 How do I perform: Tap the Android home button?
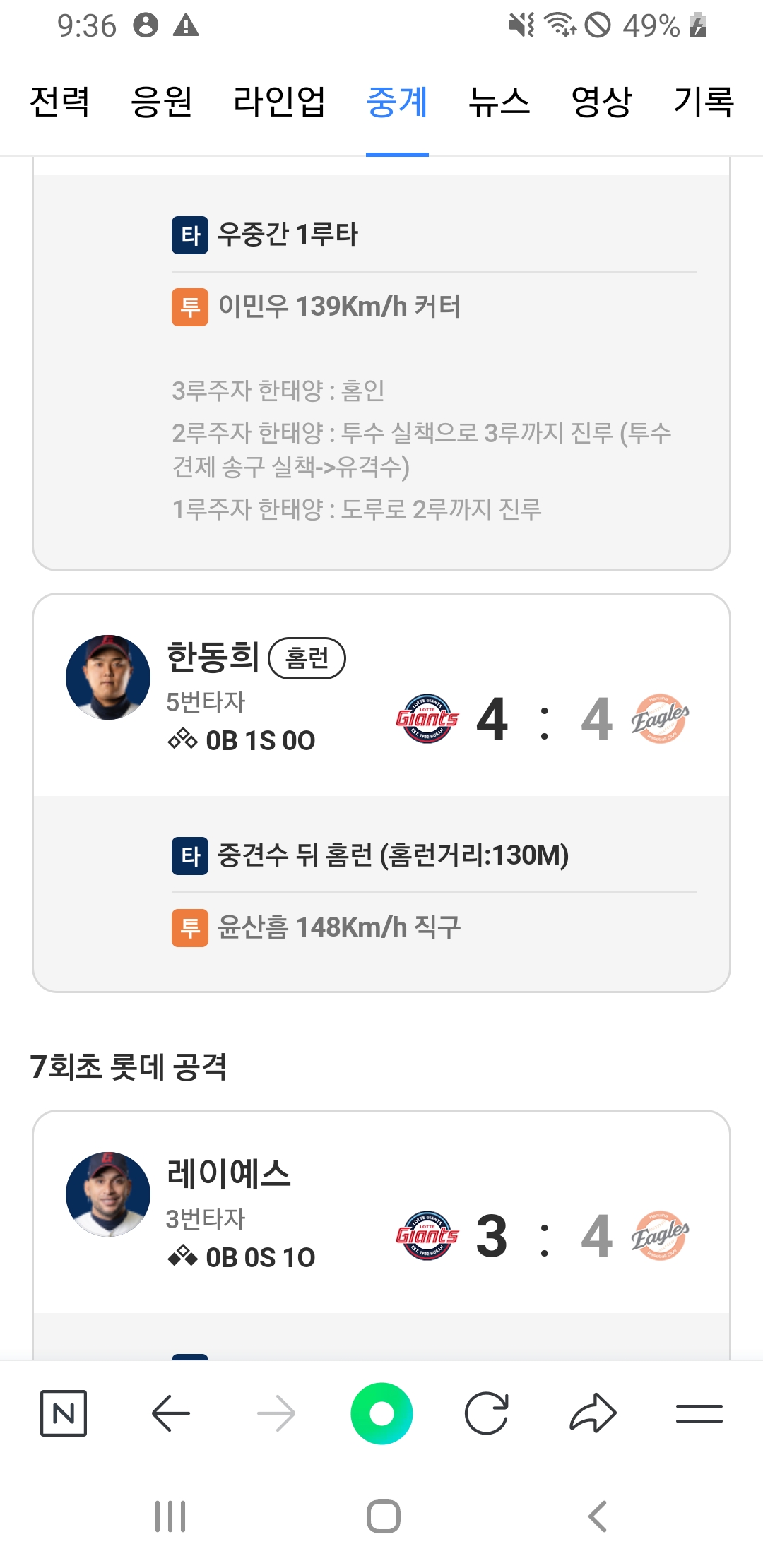click(x=383, y=1516)
